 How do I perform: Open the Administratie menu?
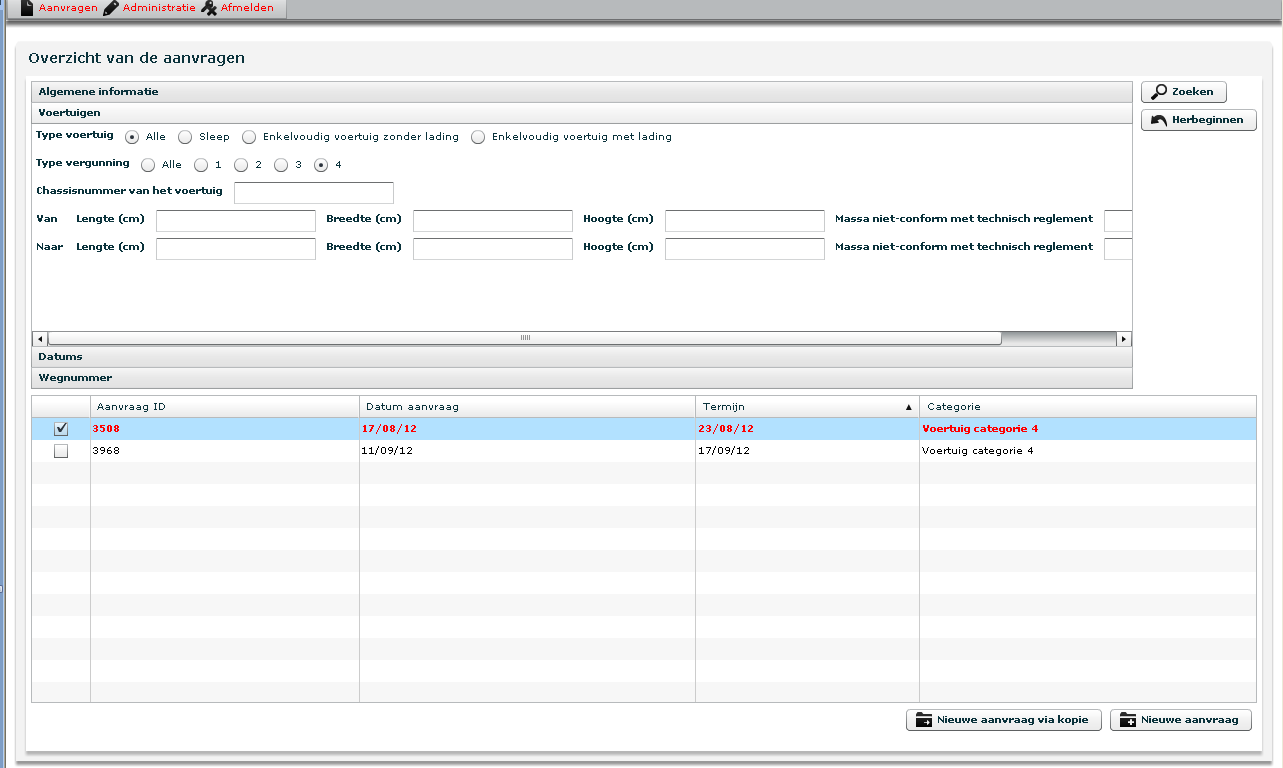(x=159, y=8)
